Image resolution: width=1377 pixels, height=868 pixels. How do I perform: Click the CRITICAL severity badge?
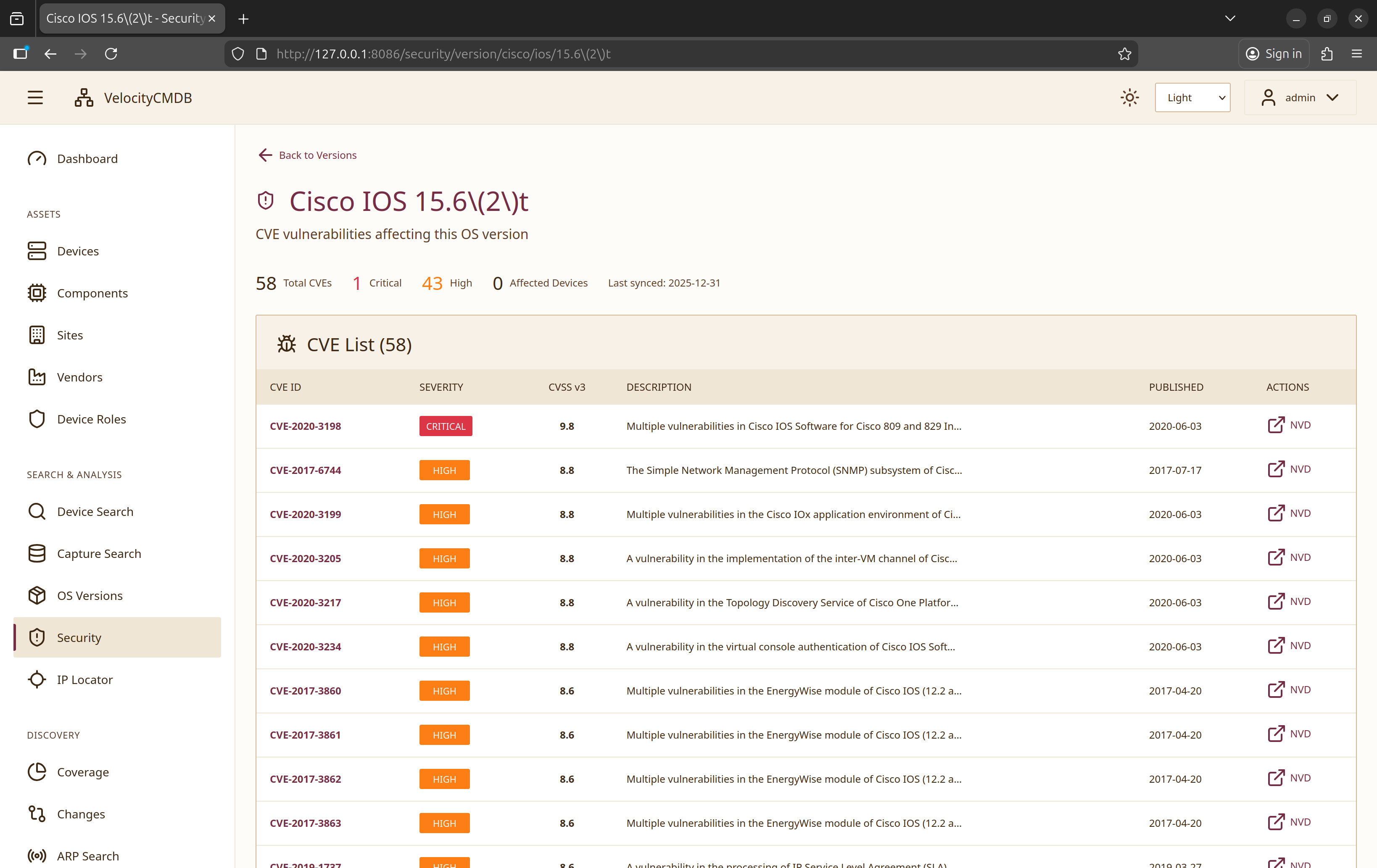pos(446,426)
